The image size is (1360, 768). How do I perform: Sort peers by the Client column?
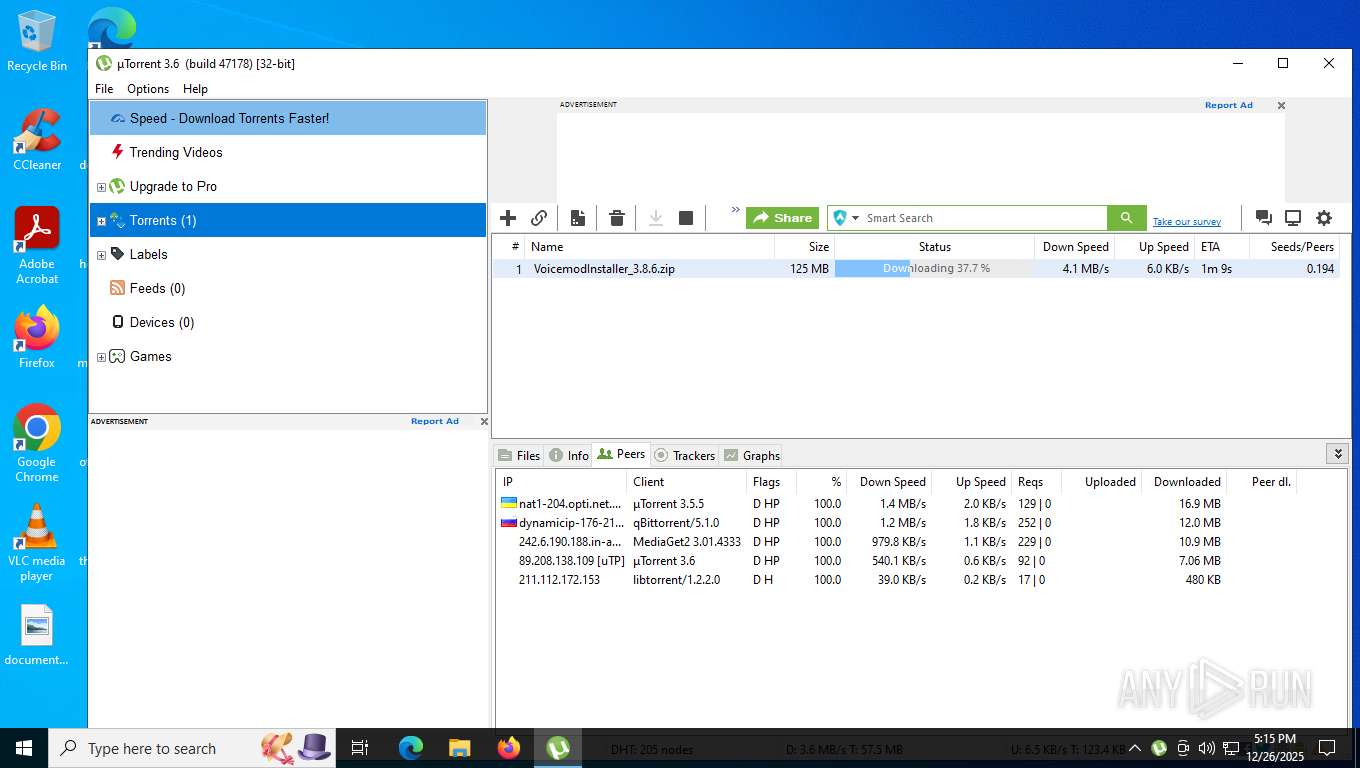coord(686,482)
